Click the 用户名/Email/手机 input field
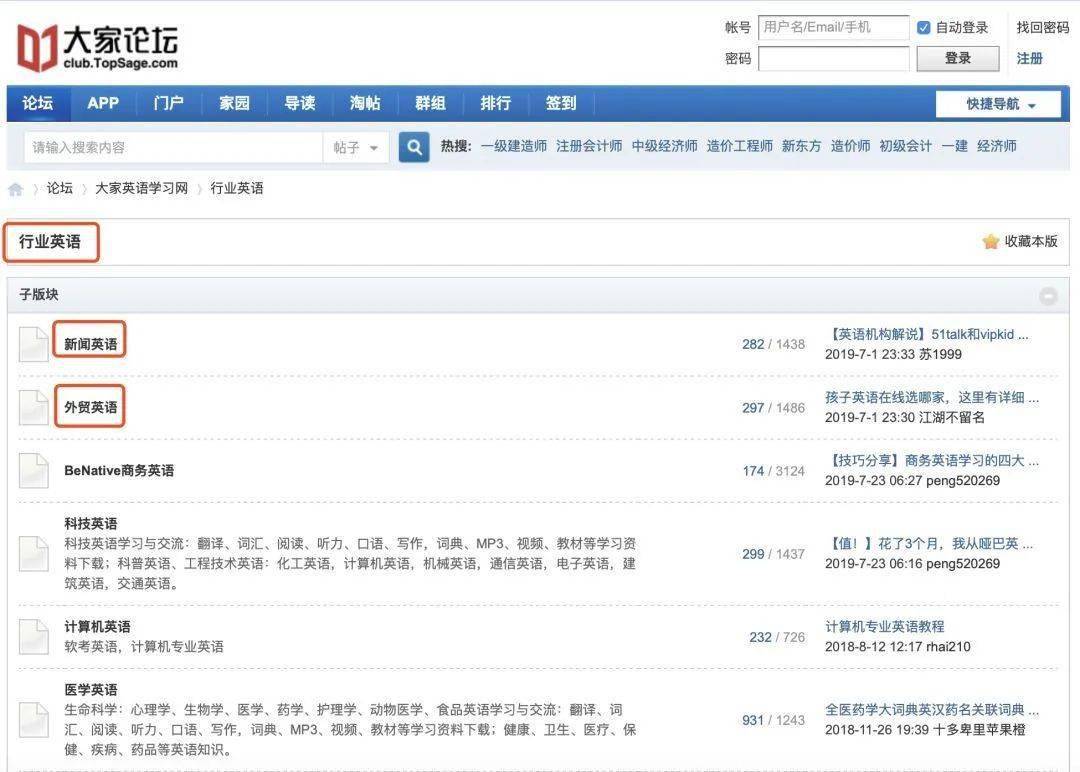 [x=833, y=28]
